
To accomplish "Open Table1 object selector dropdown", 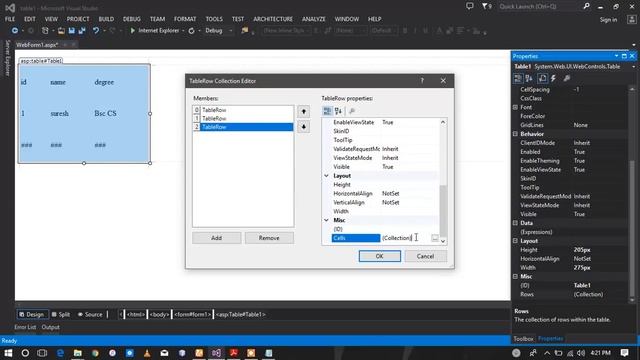I will pos(634,67).
